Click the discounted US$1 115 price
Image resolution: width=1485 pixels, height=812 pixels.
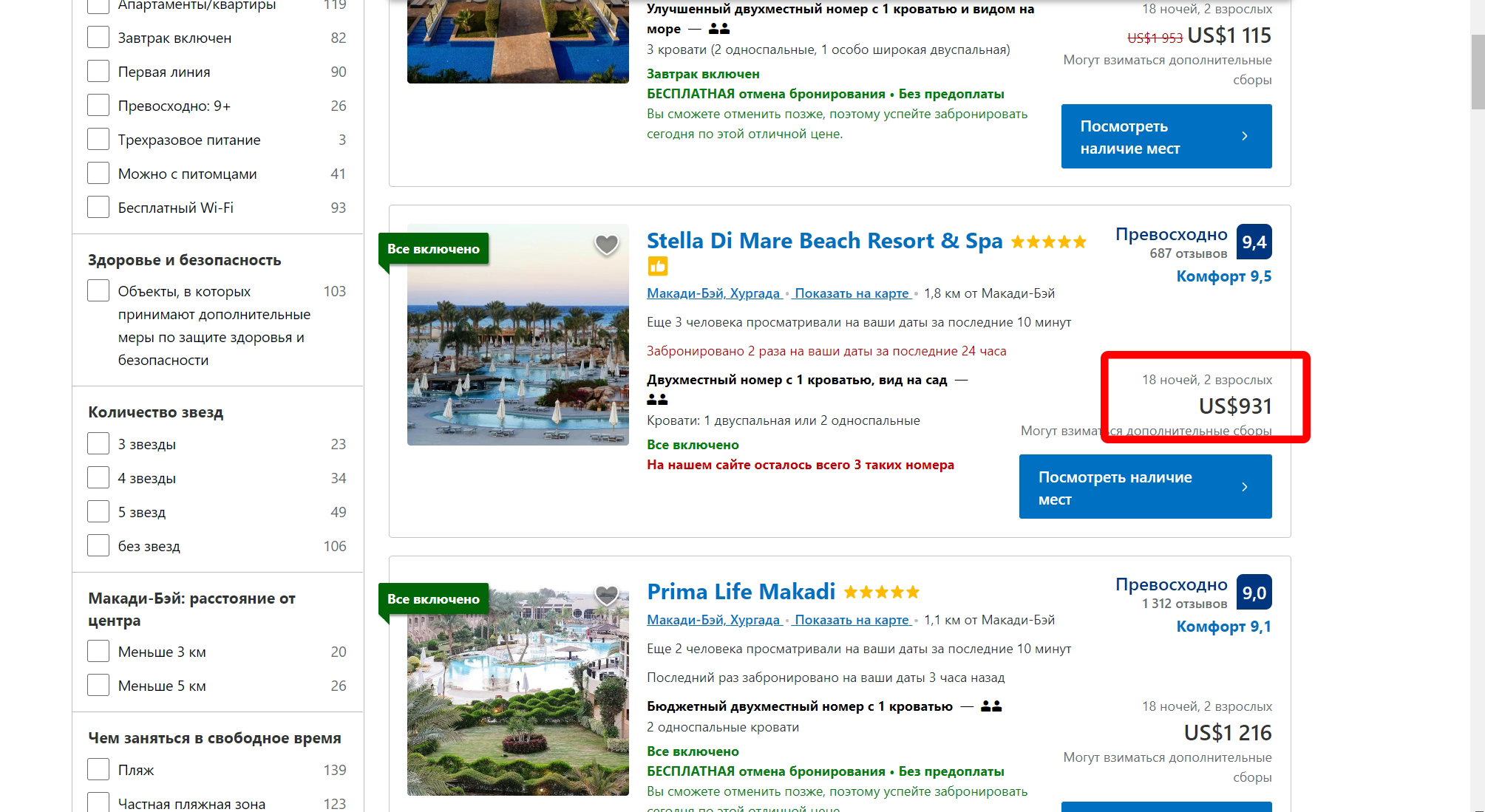click(1229, 35)
